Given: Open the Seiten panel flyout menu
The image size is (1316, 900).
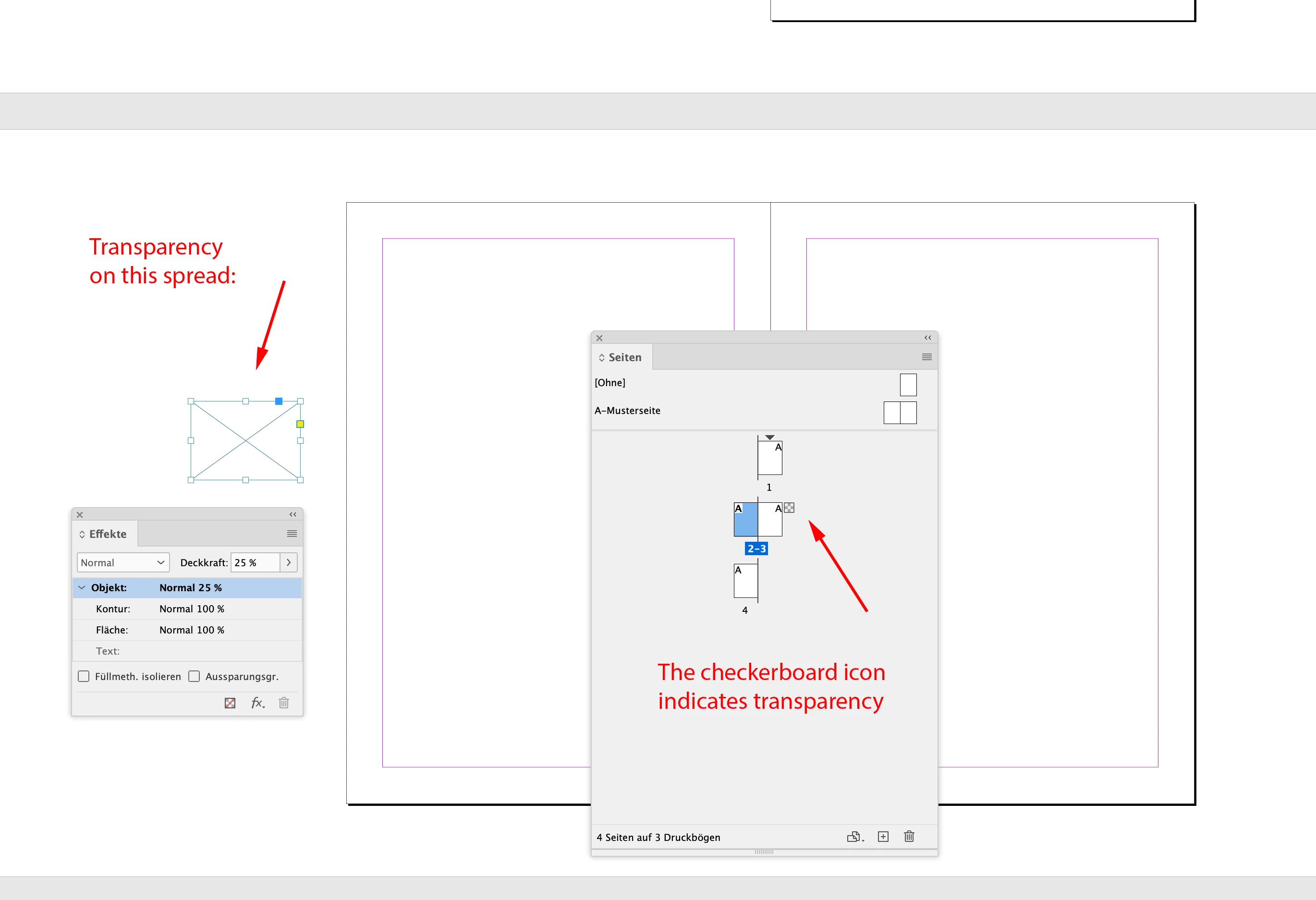Looking at the screenshot, I should 926,357.
